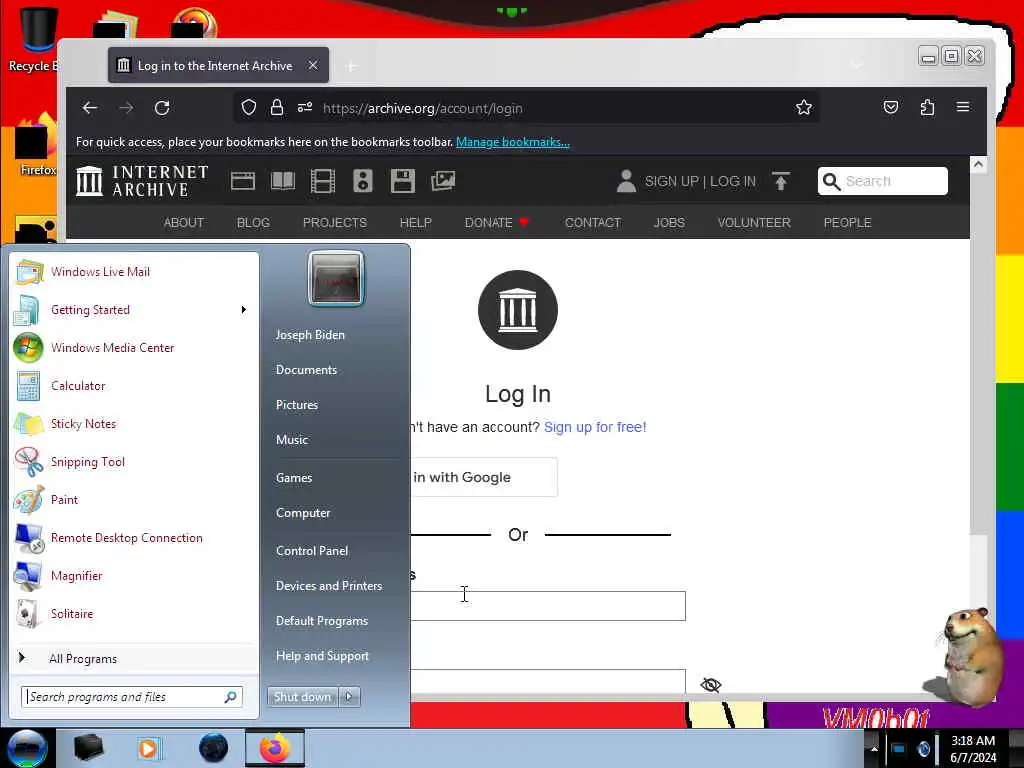This screenshot has height=768, width=1024.
Task: Click the site security padlock icon
Action: pos(277,108)
